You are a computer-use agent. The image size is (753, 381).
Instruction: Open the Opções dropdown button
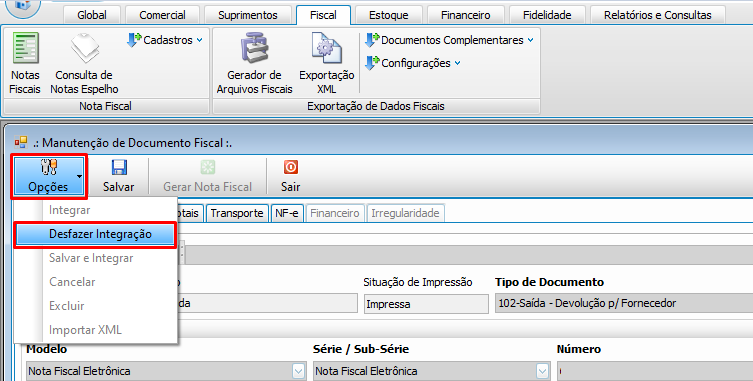(49, 176)
